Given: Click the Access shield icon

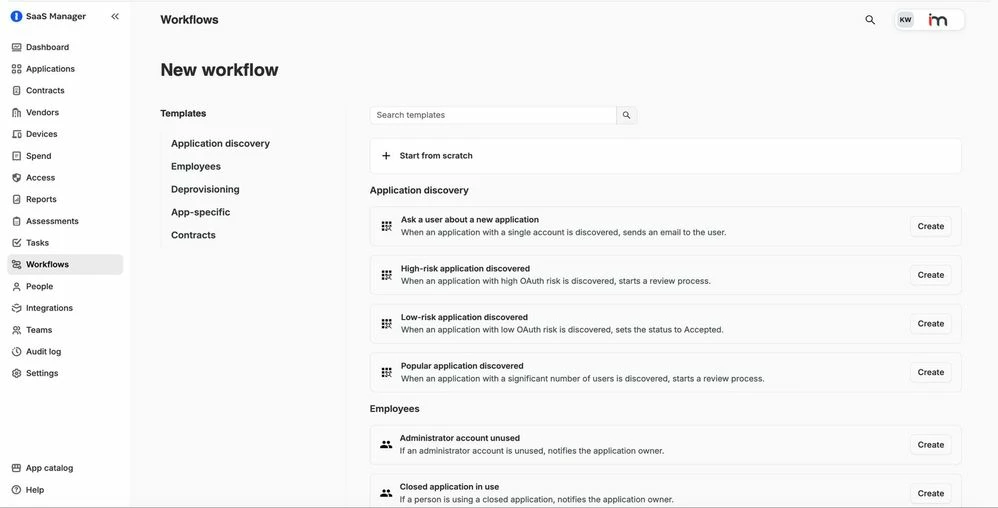Looking at the screenshot, I should [17, 178].
